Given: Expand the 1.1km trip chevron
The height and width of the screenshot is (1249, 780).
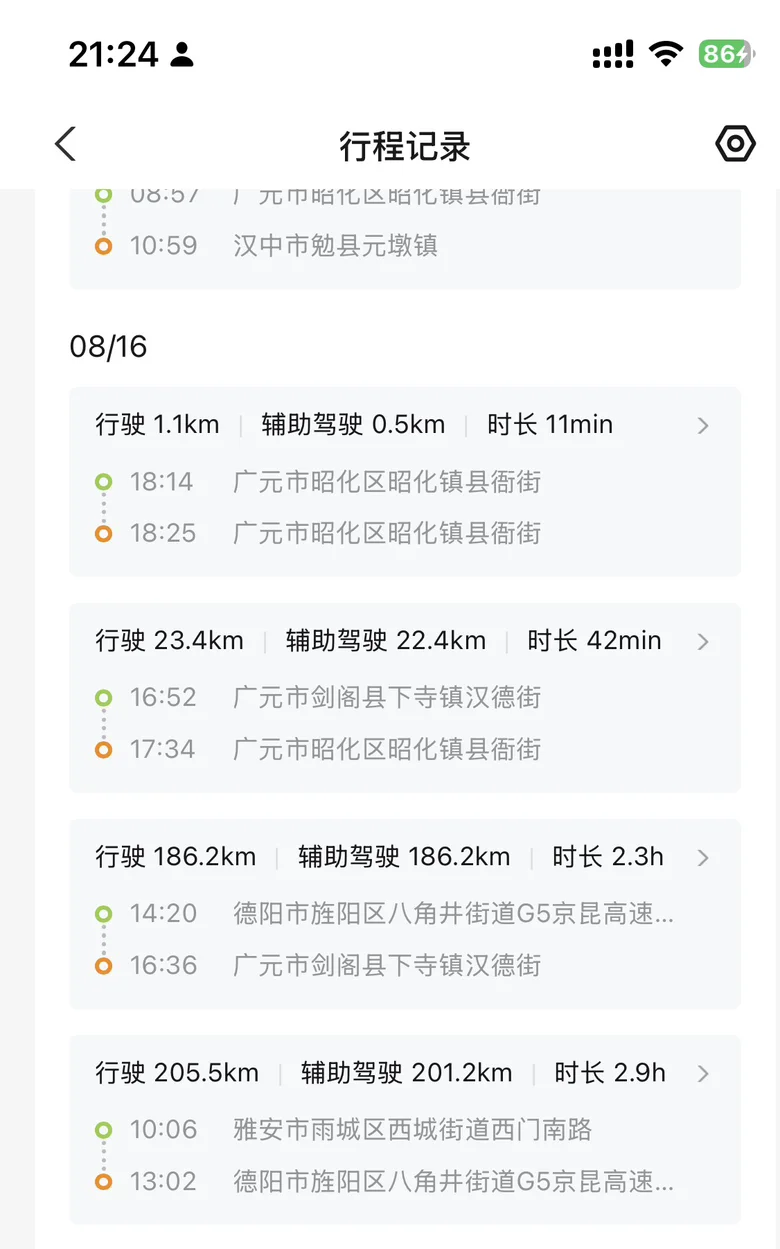Looking at the screenshot, I should pyautogui.click(x=703, y=425).
